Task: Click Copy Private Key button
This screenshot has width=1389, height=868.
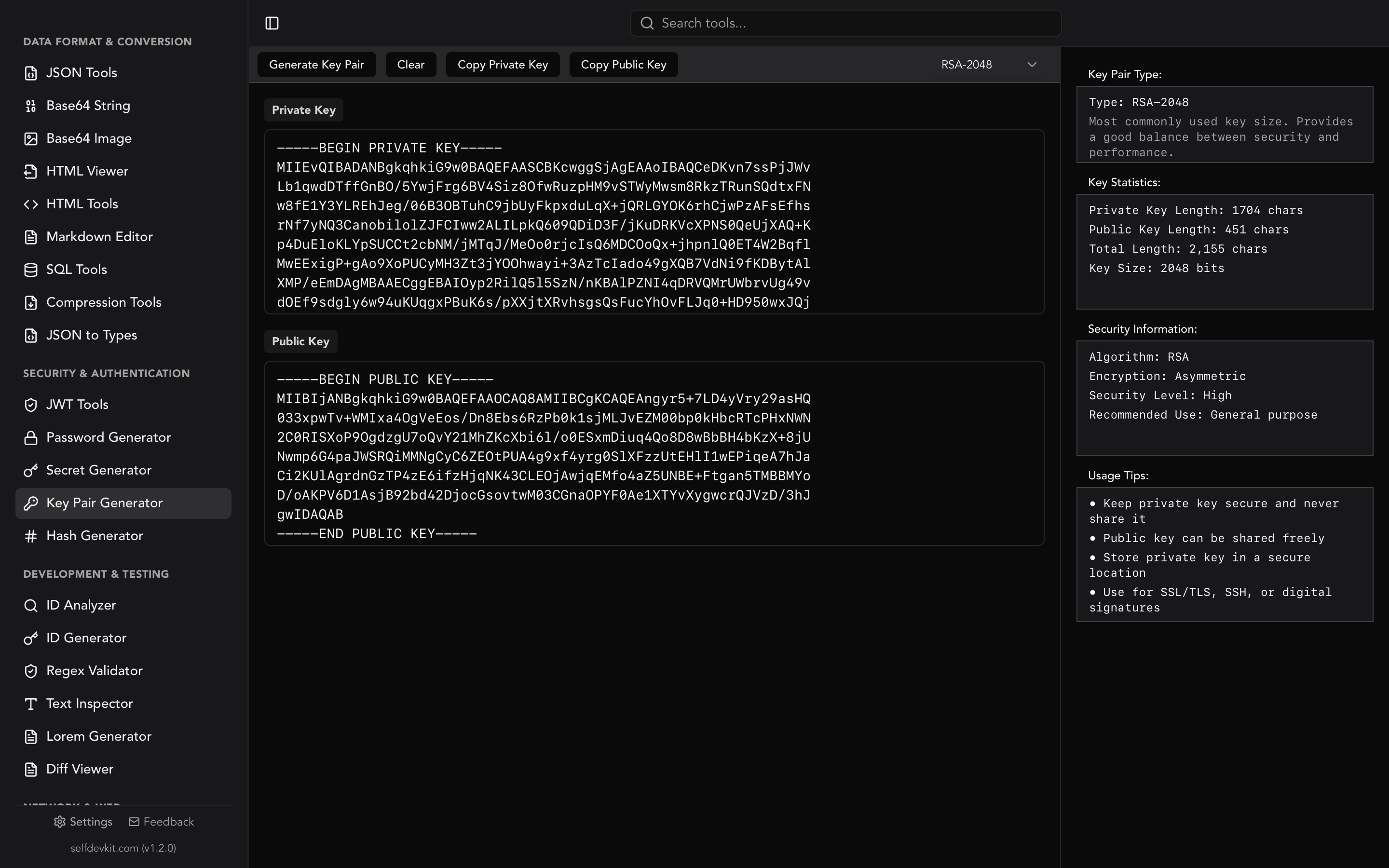Action: [502, 64]
